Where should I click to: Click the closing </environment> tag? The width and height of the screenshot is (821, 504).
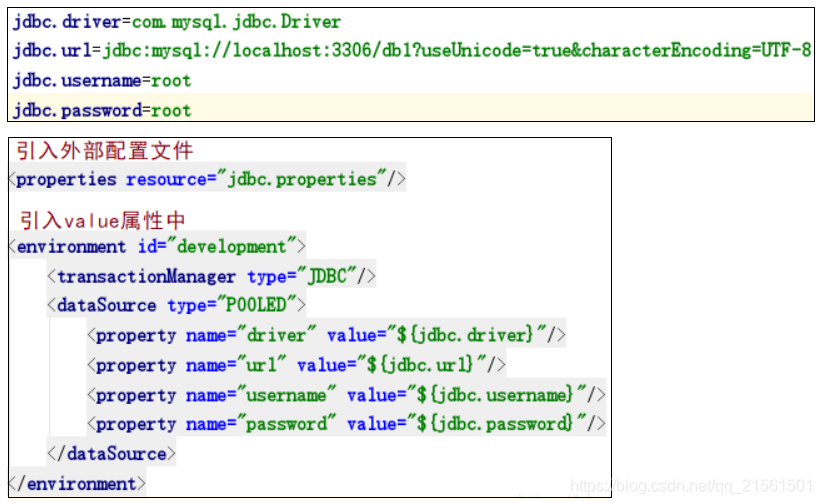(x=77, y=484)
